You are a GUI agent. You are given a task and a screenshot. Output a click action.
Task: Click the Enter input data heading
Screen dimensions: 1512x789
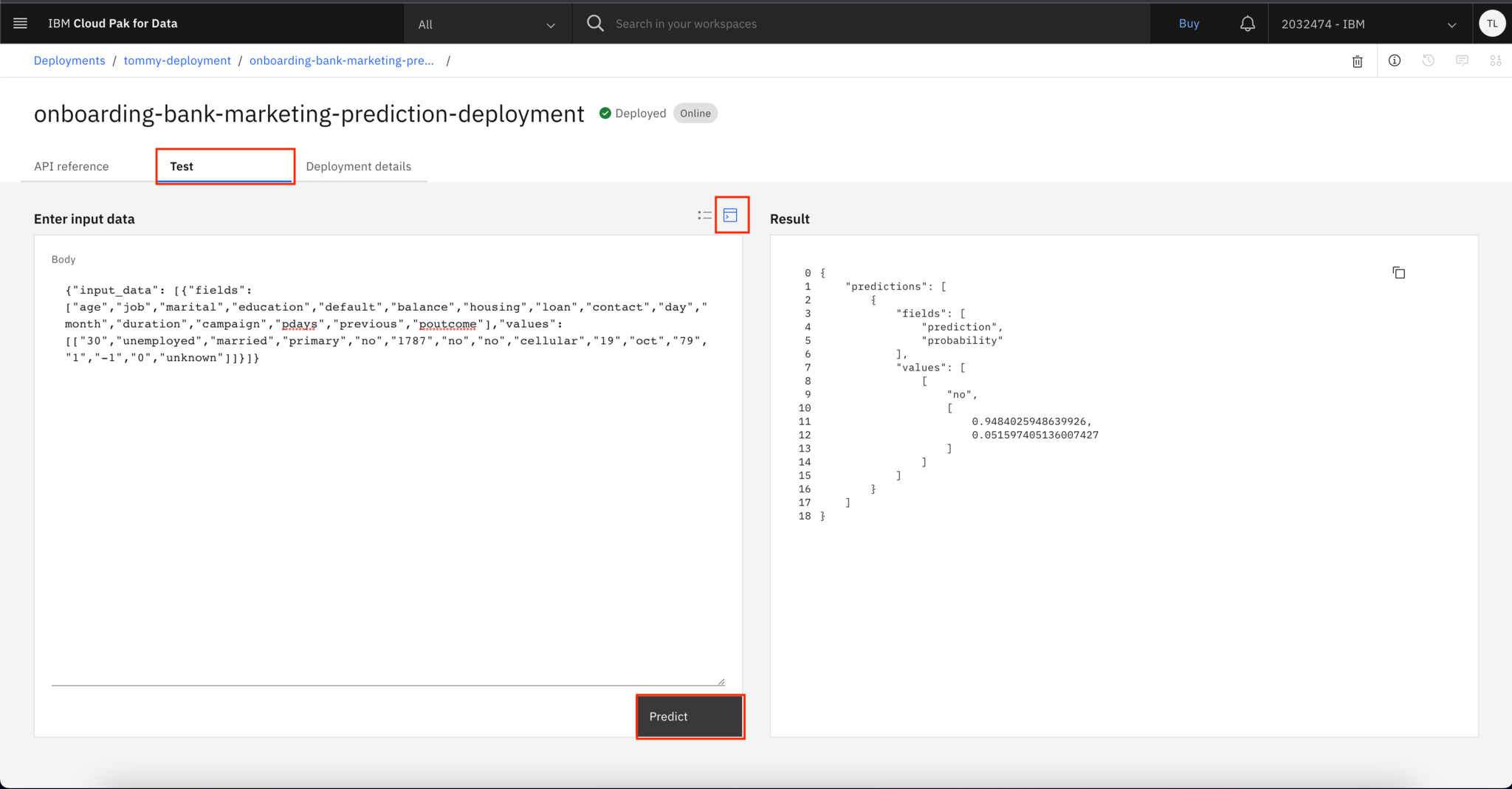tap(84, 219)
